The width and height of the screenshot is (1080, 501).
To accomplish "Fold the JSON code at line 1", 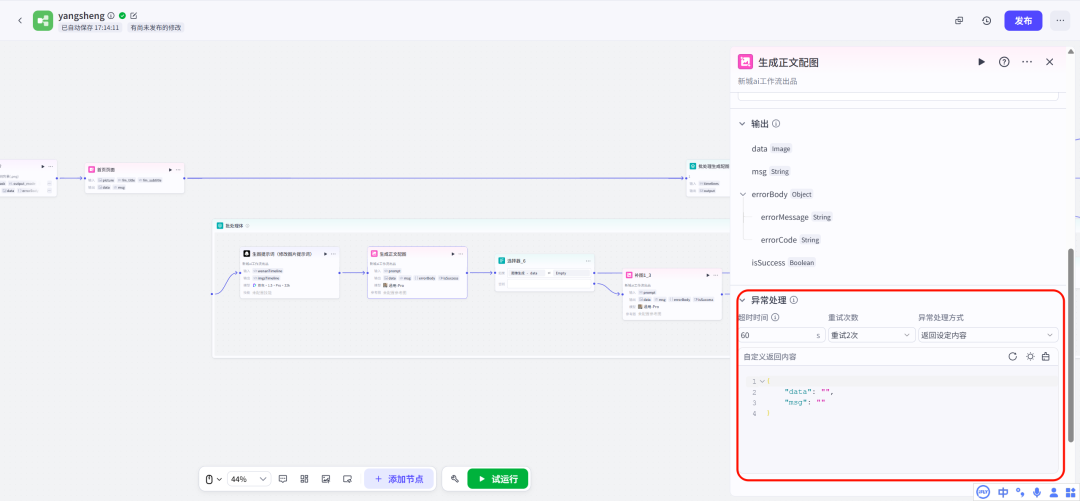I will pyautogui.click(x=762, y=381).
